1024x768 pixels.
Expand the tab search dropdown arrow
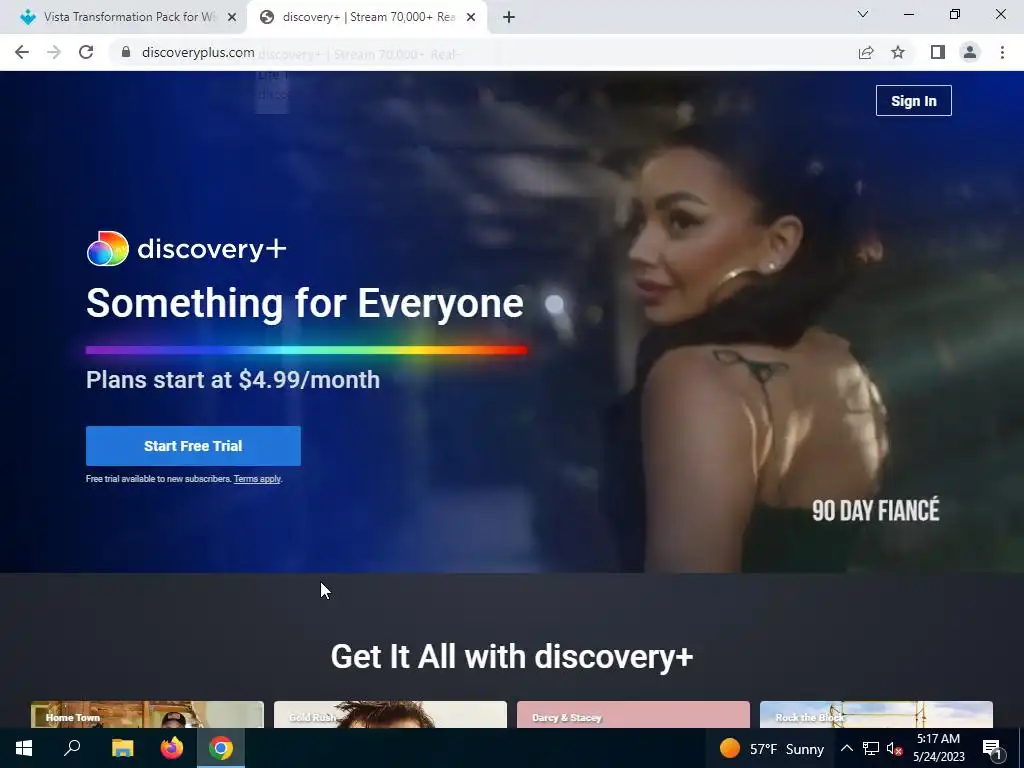coord(863,14)
